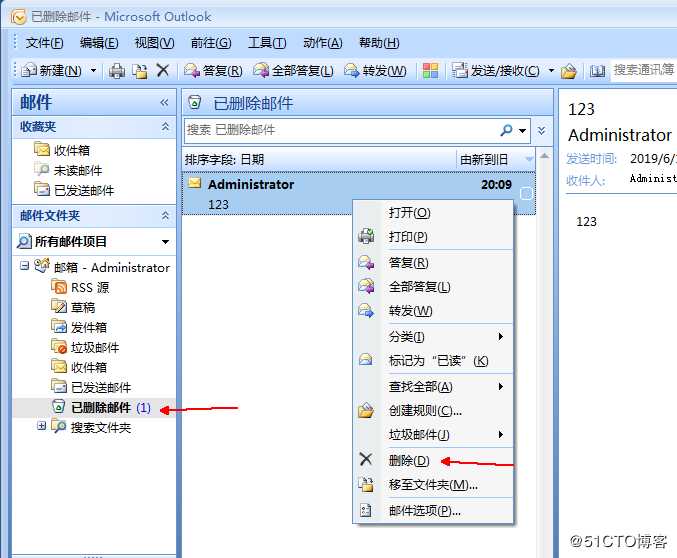Collapse the Favorites section
This screenshot has height=558, width=677.
pyautogui.click(x=165, y=127)
